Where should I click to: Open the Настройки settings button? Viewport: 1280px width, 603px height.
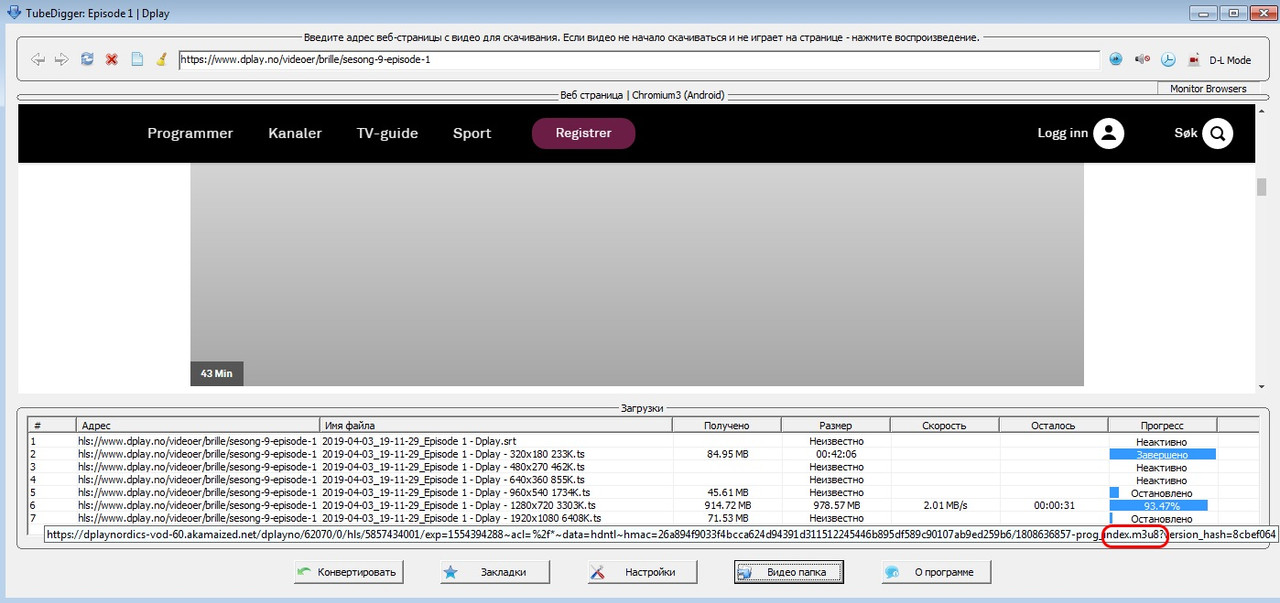[642, 573]
